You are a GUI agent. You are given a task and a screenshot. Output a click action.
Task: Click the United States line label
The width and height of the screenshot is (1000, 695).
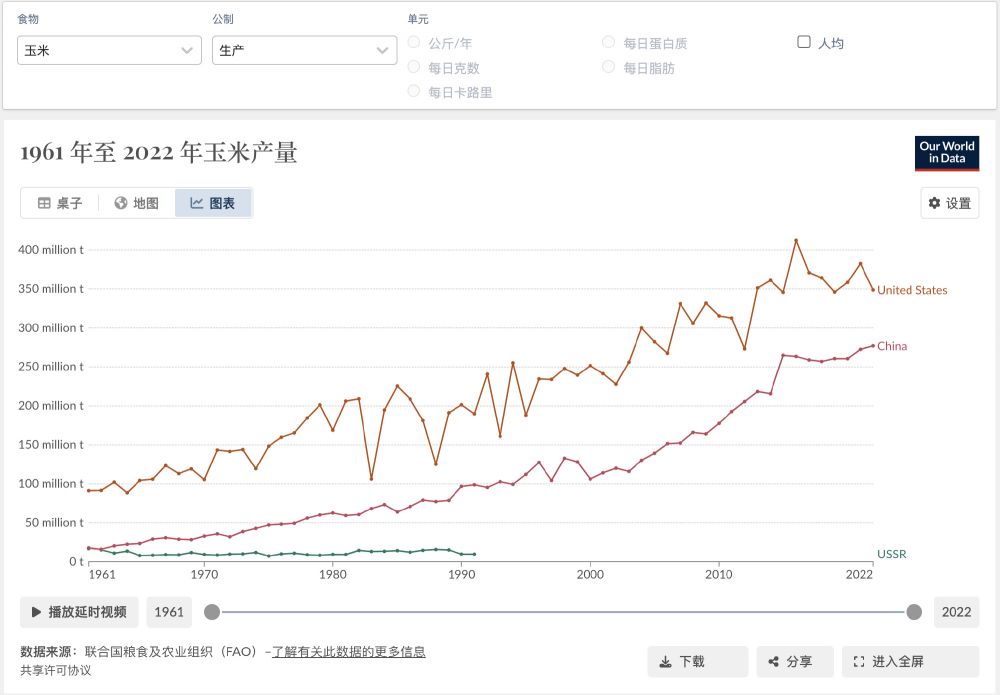coord(912,290)
